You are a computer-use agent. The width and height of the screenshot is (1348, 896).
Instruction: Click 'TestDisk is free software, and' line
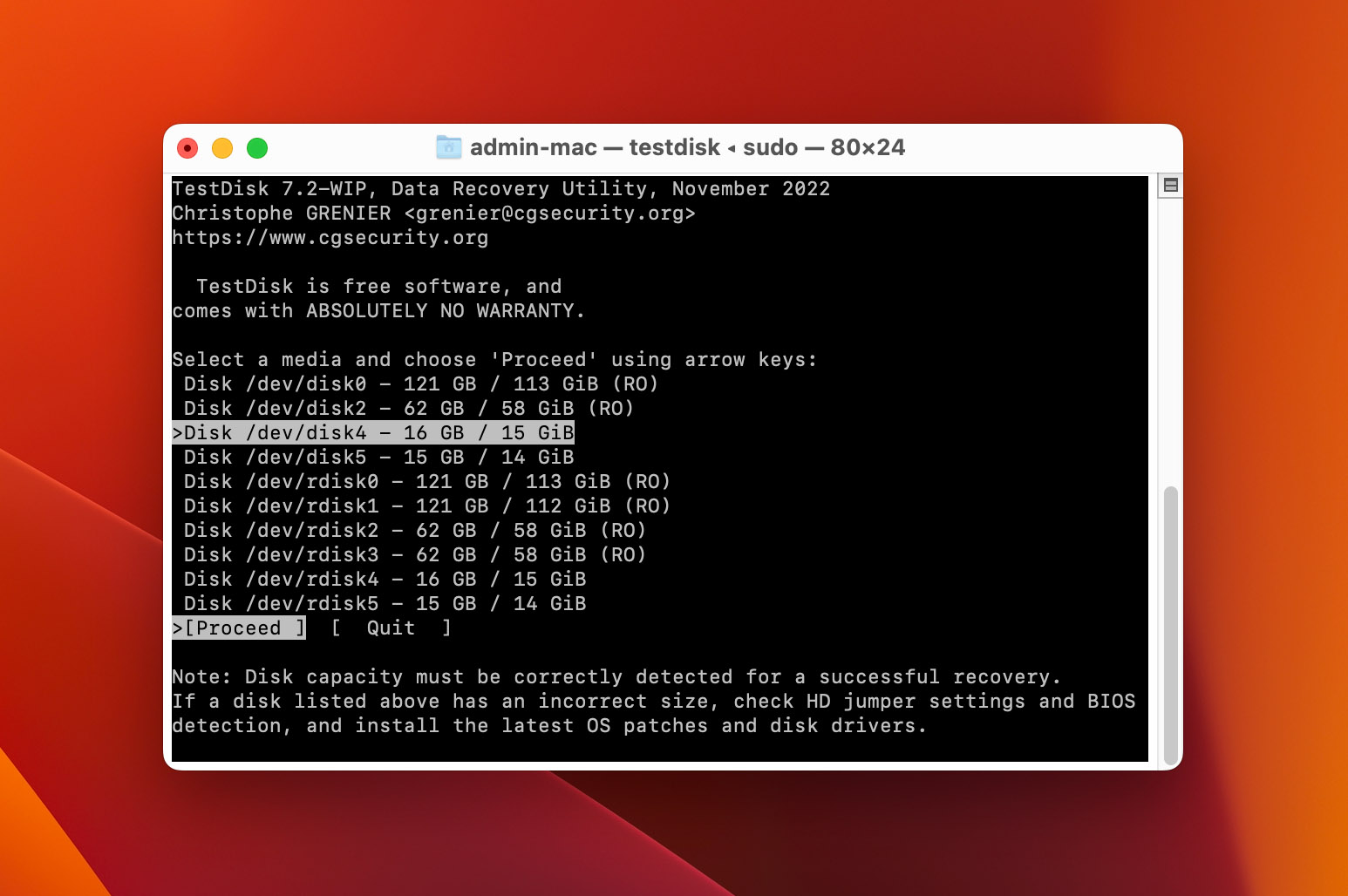coord(379,286)
